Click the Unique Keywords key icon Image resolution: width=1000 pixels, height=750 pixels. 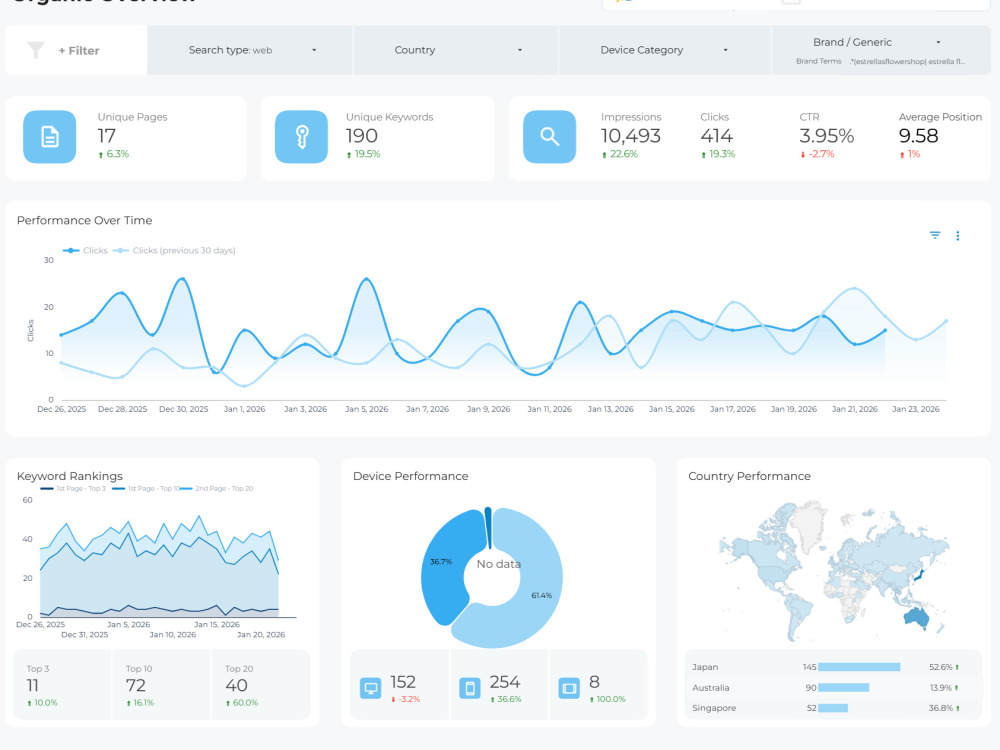pos(302,136)
